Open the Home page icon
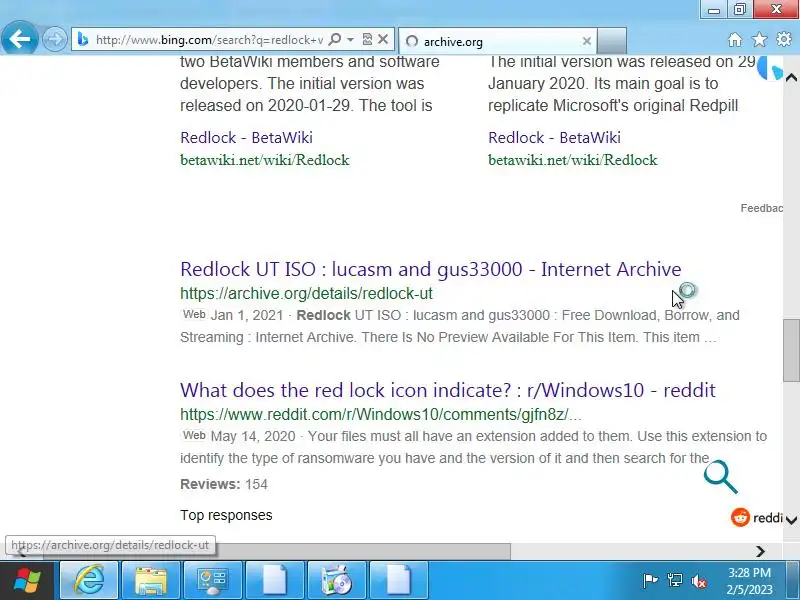 click(735, 39)
